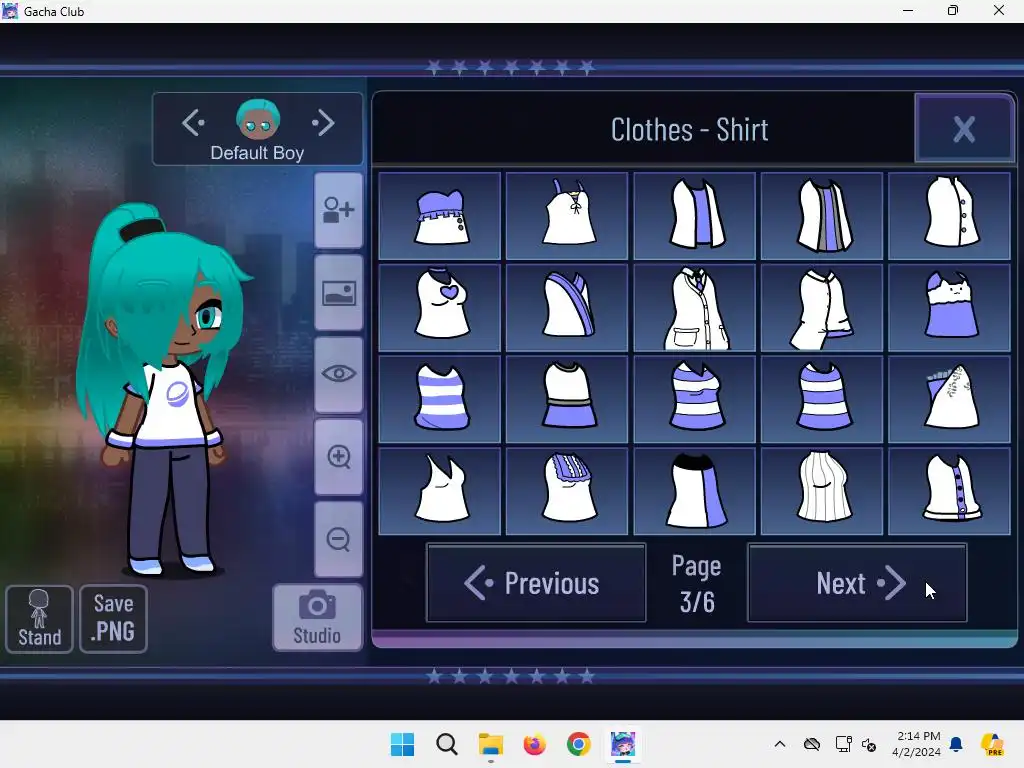Open the background image picker icon
The height and width of the screenshot is (768, 1024).
pyautogui.click(x=338, y=293)
